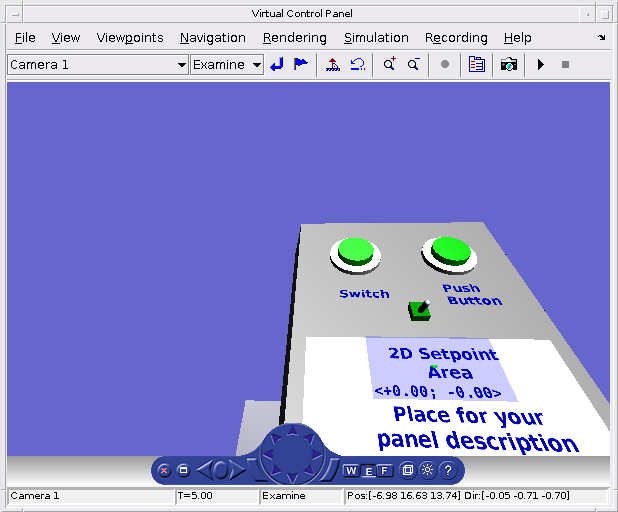Select Fly mode F button

click(385, 471)
